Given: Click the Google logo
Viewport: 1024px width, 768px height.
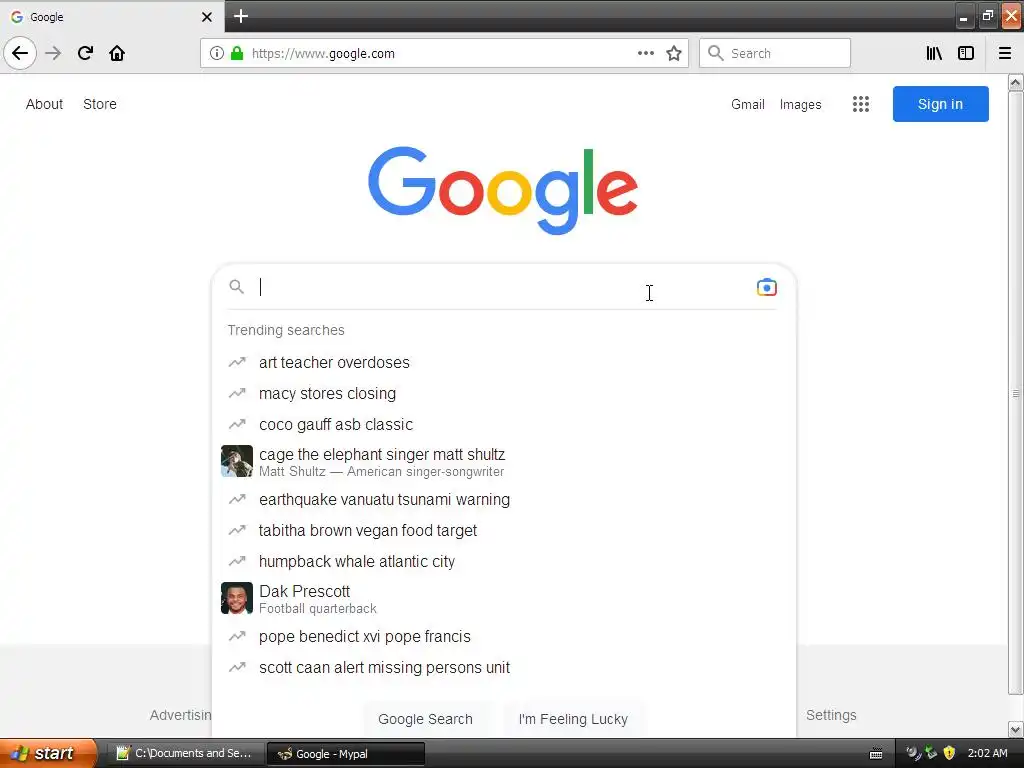Looking at the screenshot, I should click(x=502, y=190).
